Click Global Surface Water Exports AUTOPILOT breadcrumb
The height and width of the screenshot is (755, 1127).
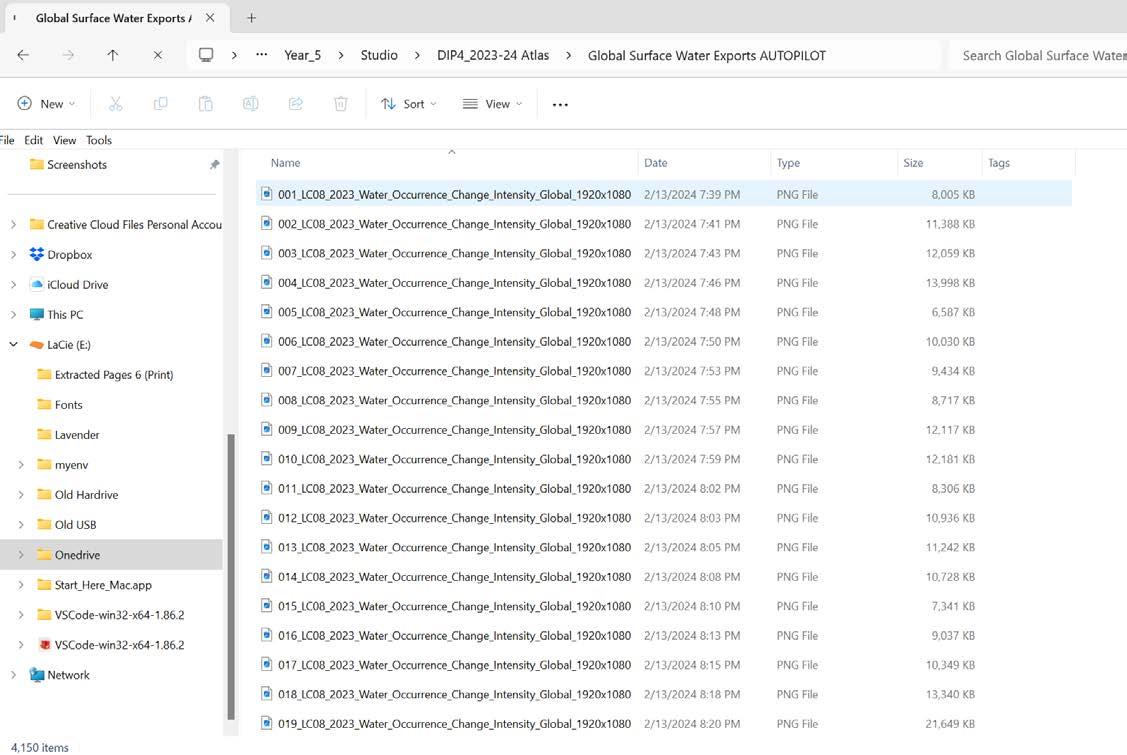pos(707,55)
